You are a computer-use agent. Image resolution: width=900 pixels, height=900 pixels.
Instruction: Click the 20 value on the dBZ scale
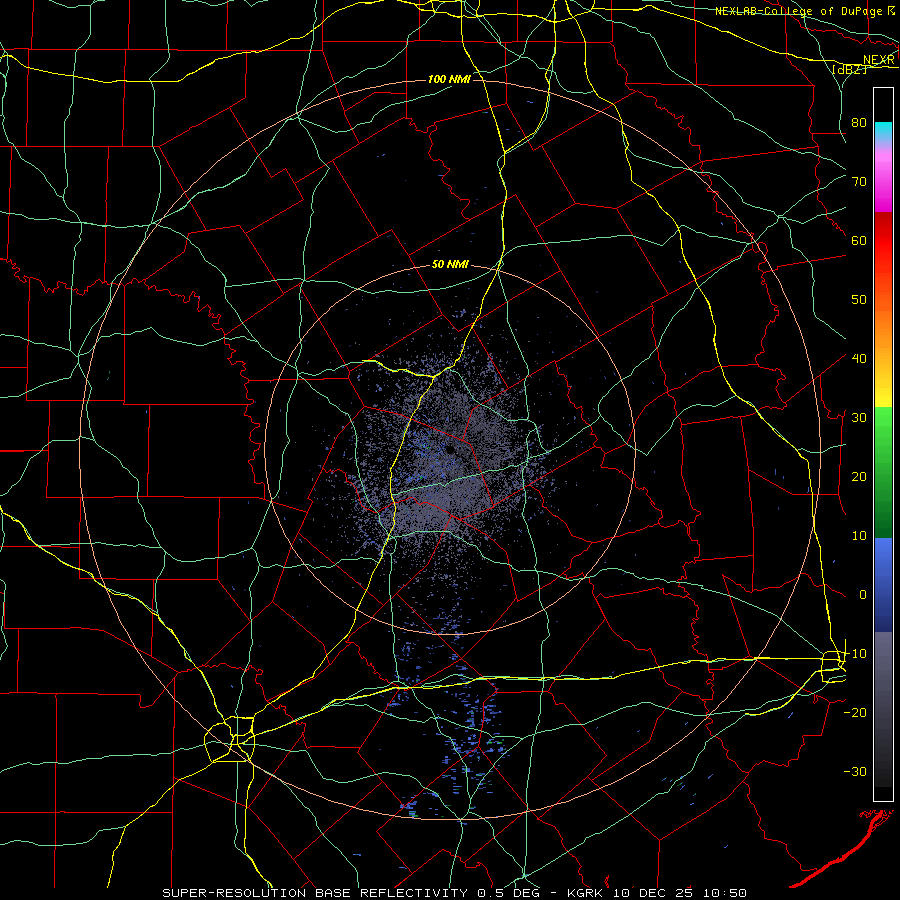pos(859,476)
